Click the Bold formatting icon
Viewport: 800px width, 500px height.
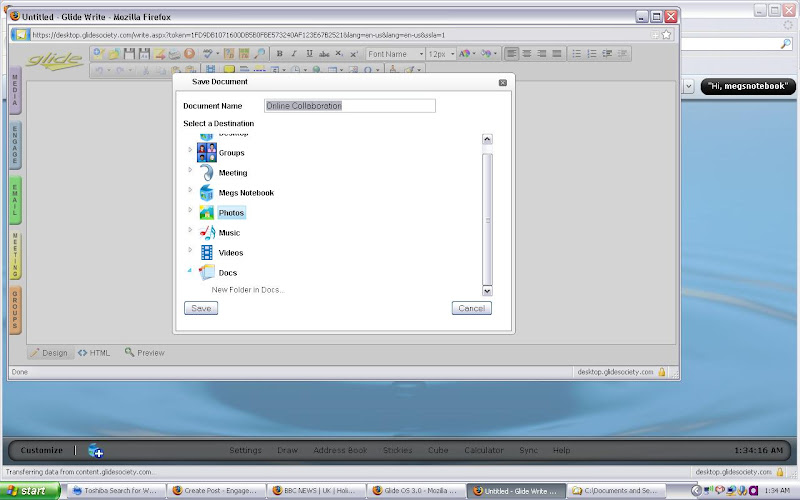tap(280, 54)
